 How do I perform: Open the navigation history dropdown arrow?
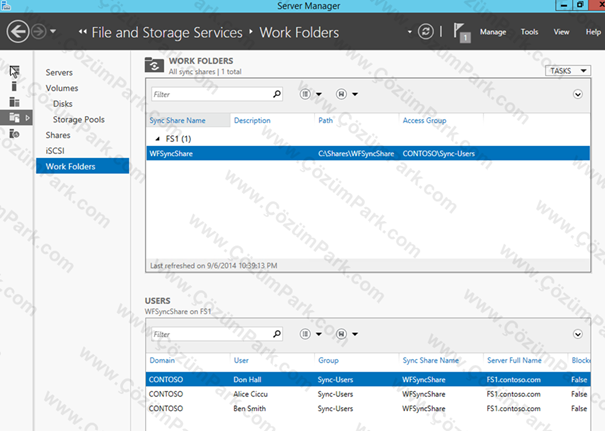click(53, 31)
